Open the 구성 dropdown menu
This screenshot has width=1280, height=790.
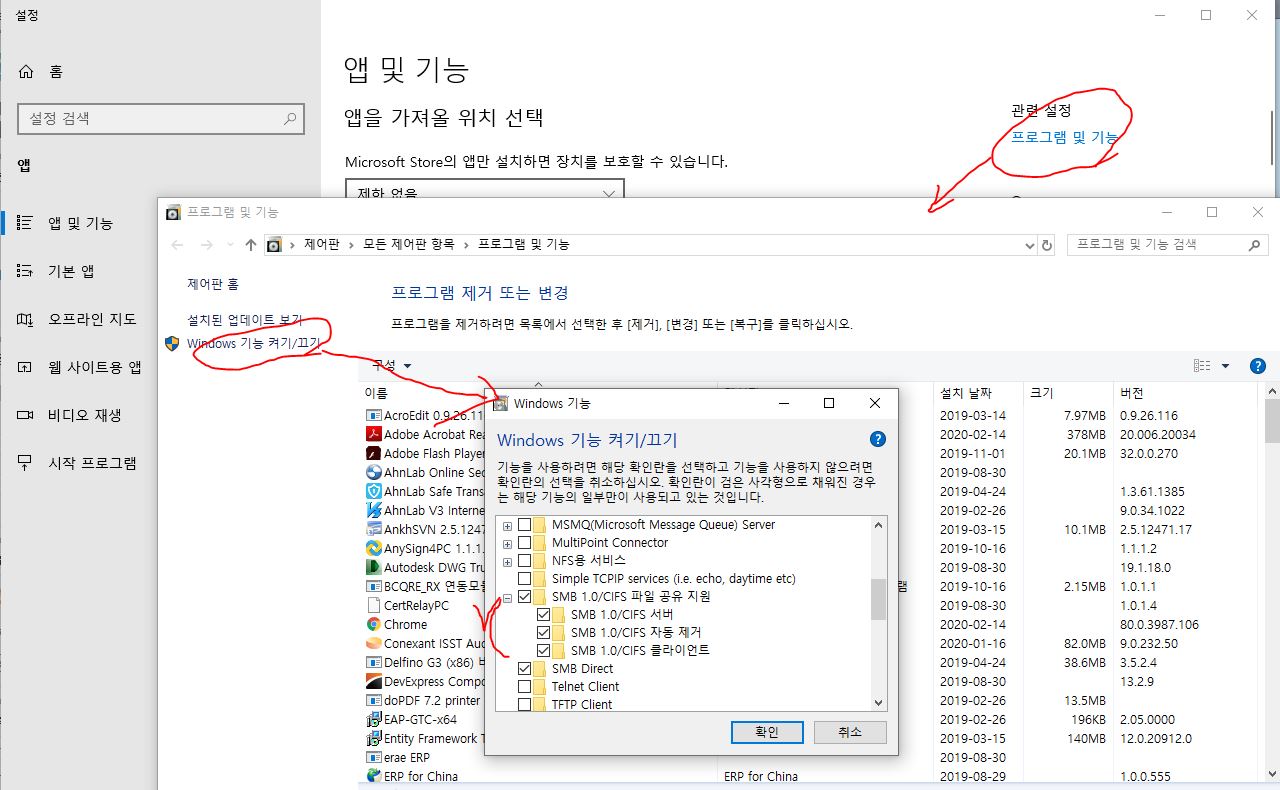[x=392, y=366]
